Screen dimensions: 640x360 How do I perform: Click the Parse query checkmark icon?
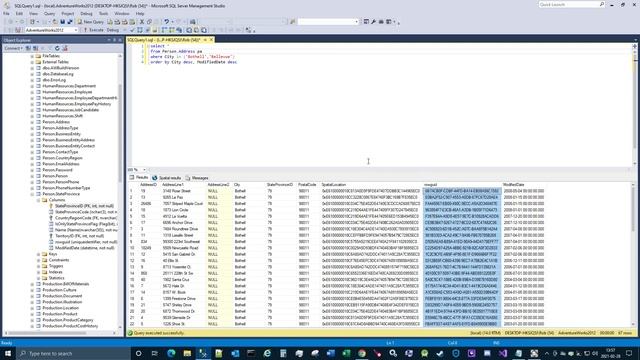coord(132,30)
